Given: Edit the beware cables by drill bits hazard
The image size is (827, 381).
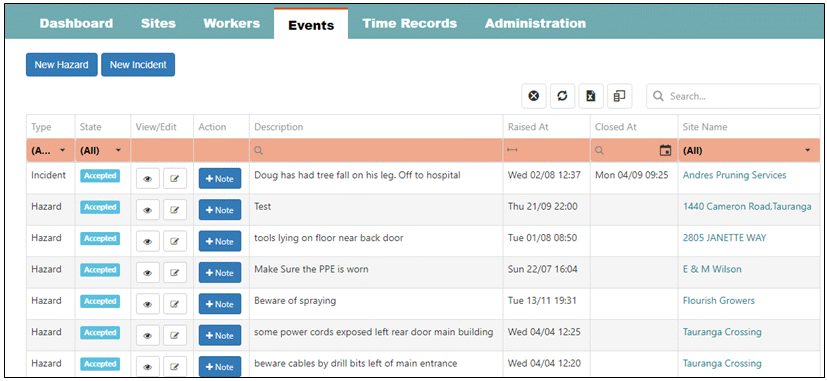Looking at the screenshot, I should tap(175, 367).
